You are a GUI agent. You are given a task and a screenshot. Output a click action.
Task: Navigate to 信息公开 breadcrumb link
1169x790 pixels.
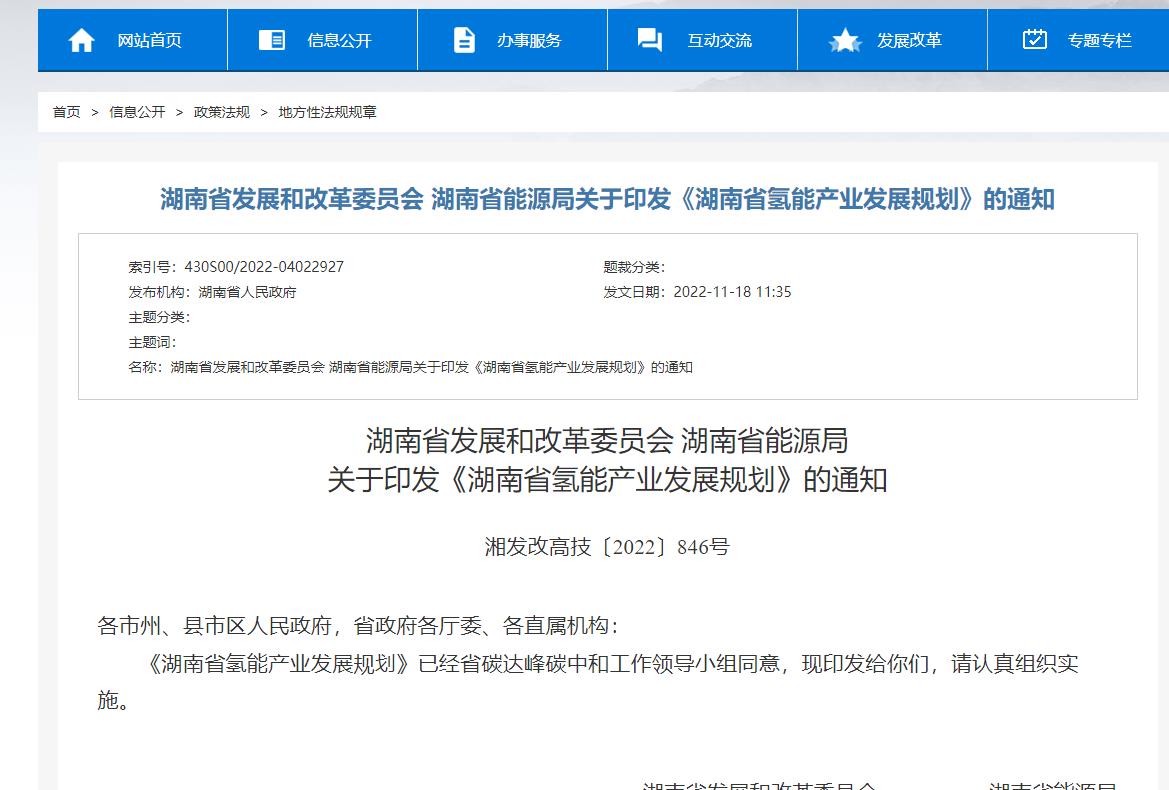[x=137, y=112]
